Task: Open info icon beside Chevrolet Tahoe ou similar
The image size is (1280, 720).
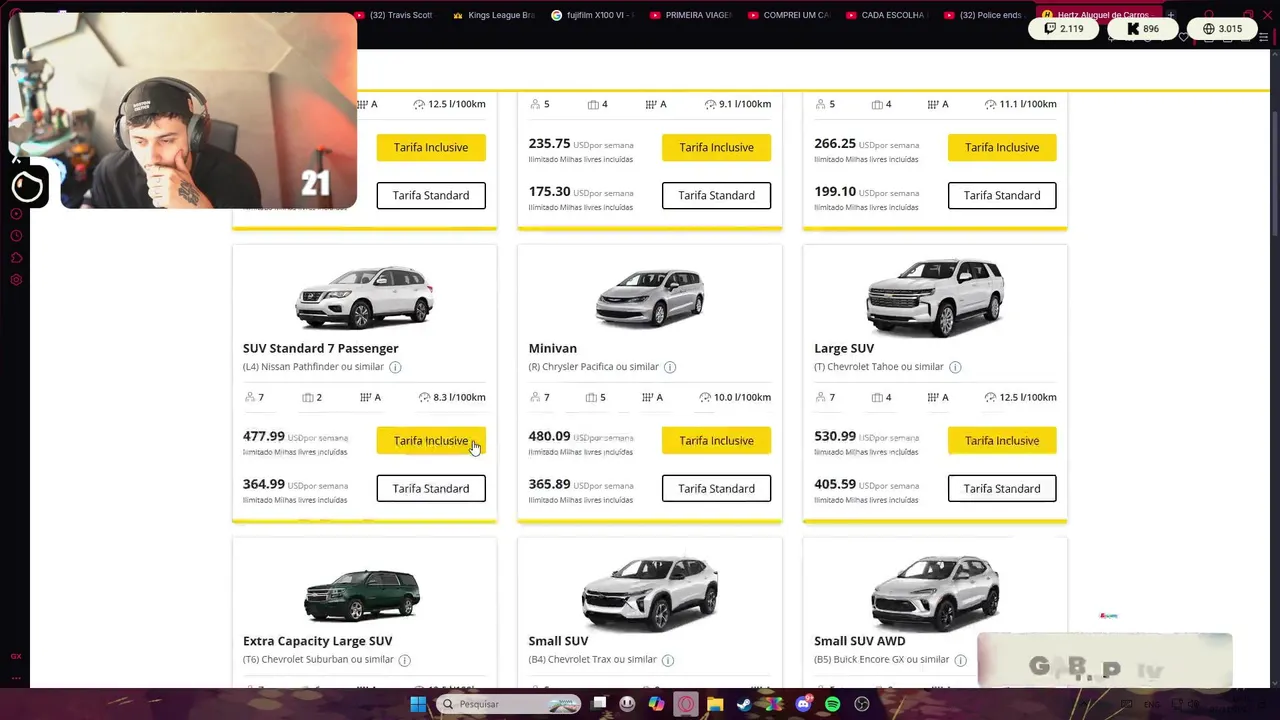Action: tap(955, 367)
